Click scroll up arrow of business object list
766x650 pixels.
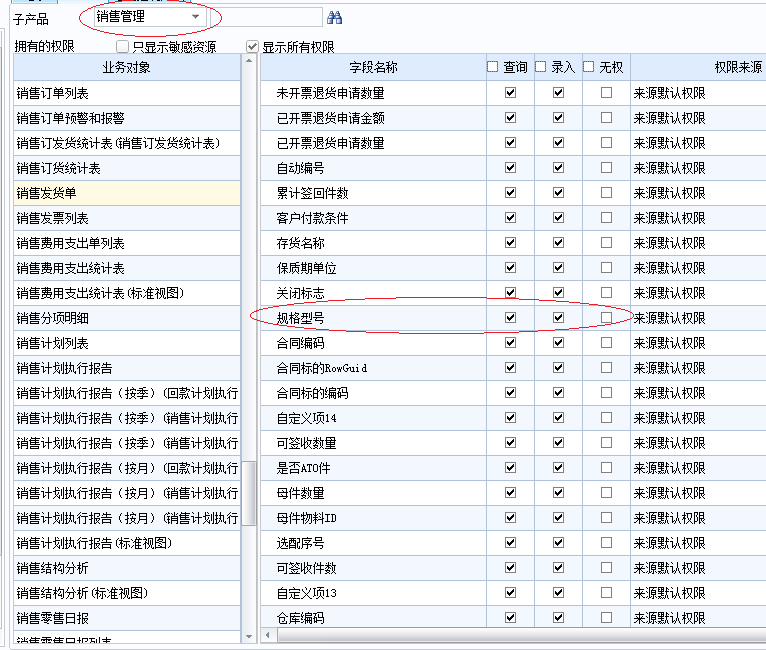point(249,62)
